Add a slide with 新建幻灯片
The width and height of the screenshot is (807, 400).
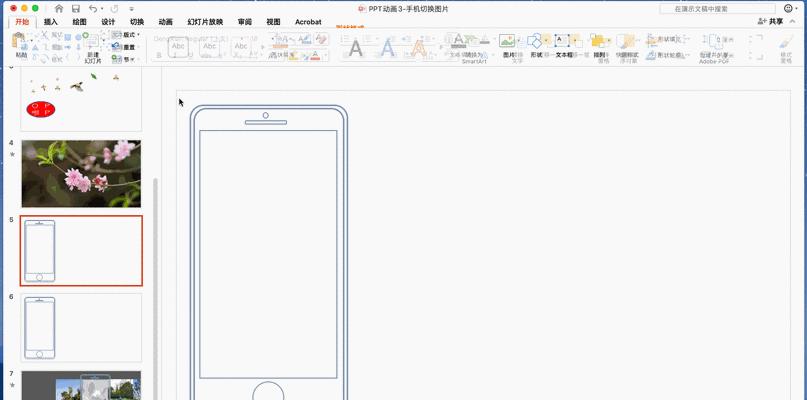[x=93, y=48]
